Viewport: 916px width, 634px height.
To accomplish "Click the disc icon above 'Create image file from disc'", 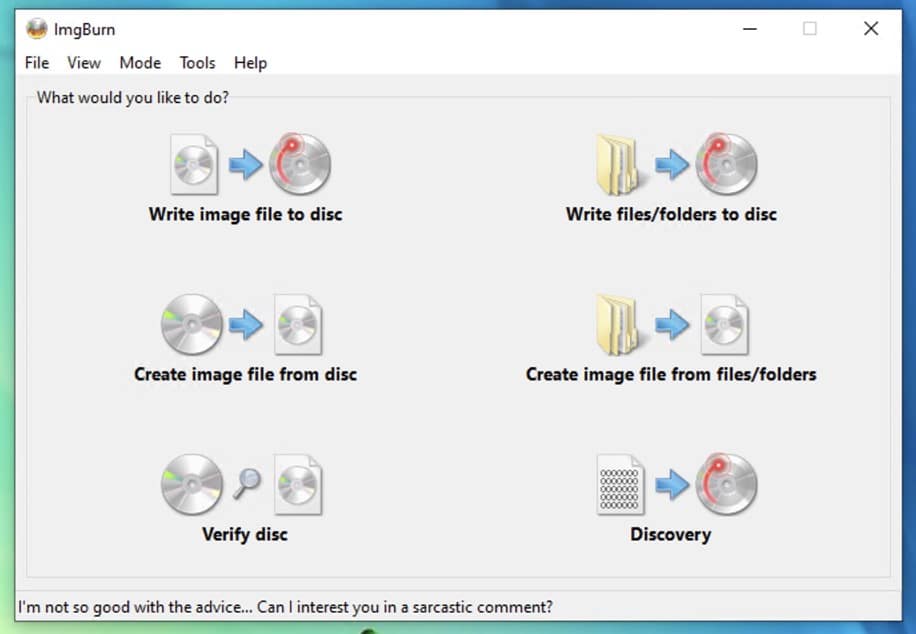I will click(x=192, y=324).
